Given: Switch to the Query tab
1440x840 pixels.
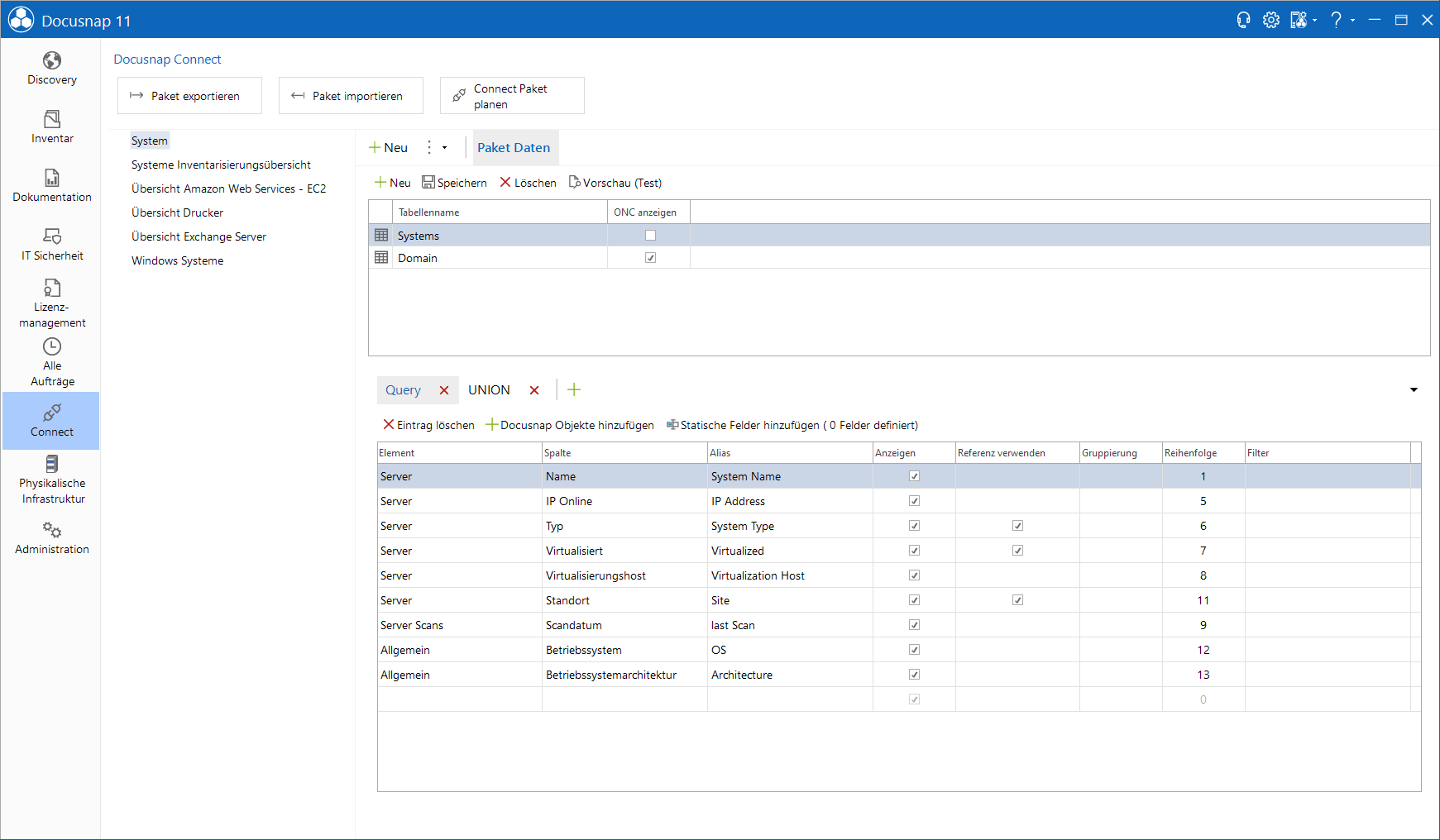Looking at the screenshot, I should [403, 390].
